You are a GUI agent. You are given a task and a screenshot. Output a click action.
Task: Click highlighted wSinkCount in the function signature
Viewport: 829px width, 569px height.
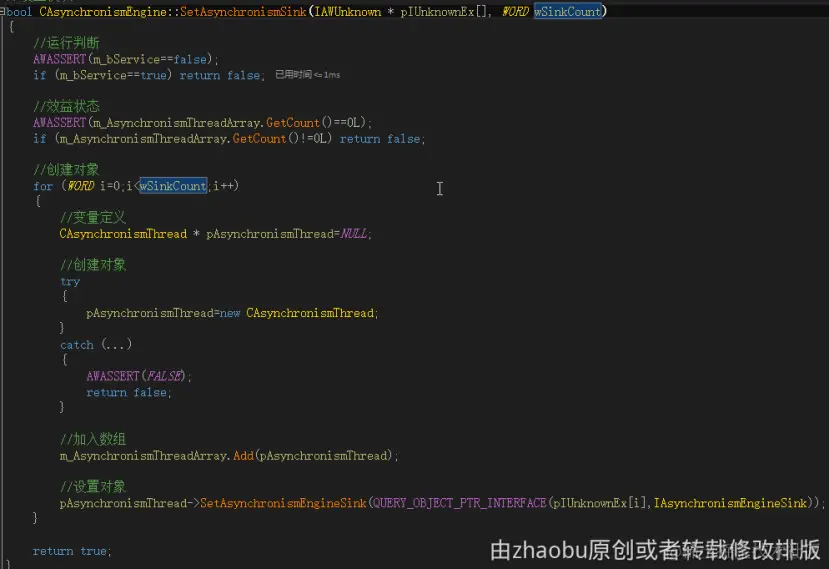[568, 12]
